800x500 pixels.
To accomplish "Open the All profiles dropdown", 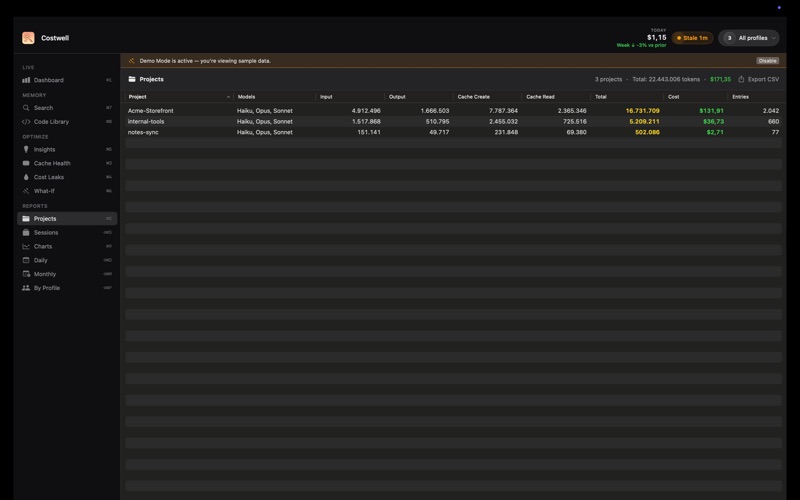I will coord(749,38).
